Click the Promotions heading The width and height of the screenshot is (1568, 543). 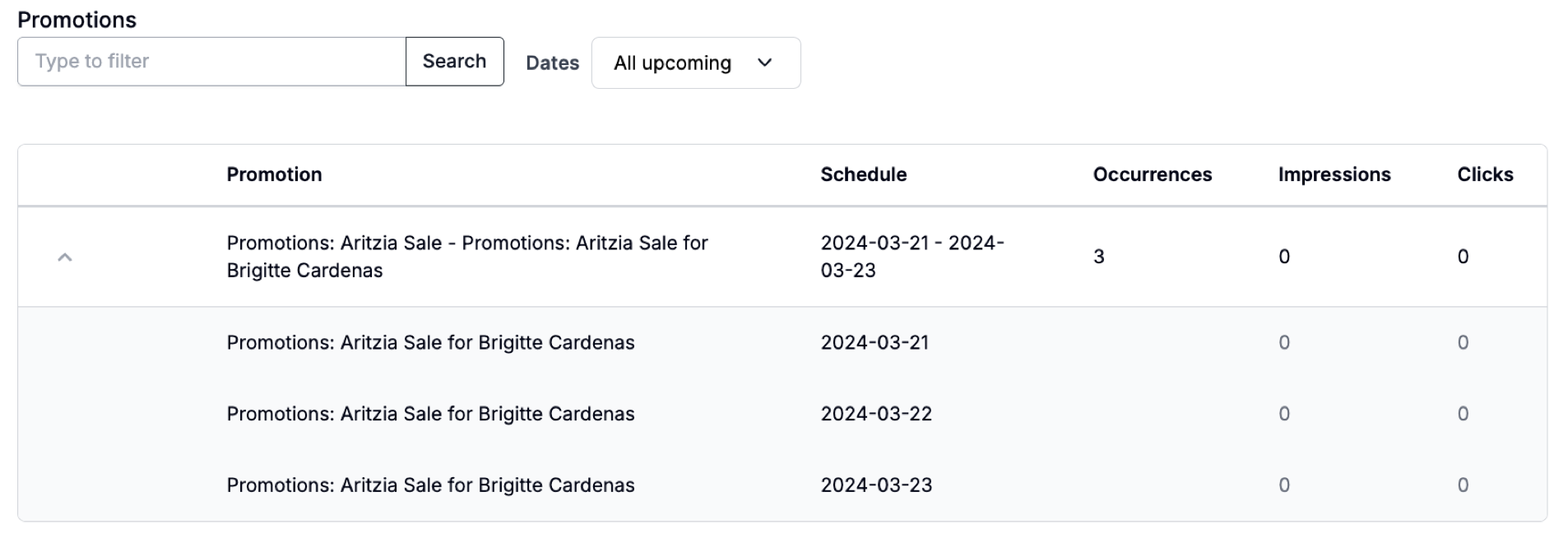(77, 20)
